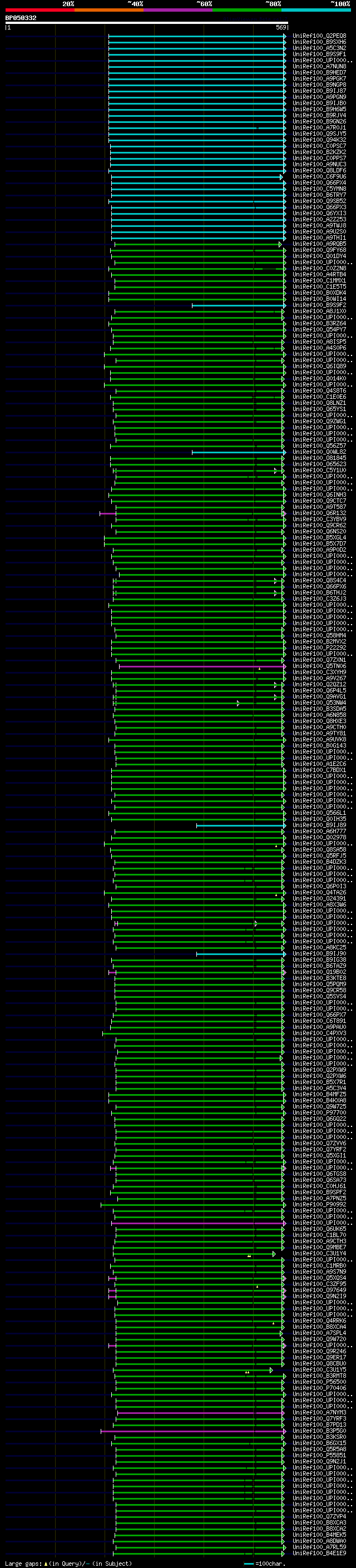Select the UniRef100_B9RJV4 label
The height and width of the screenshot is (1568, 356).
319,115
